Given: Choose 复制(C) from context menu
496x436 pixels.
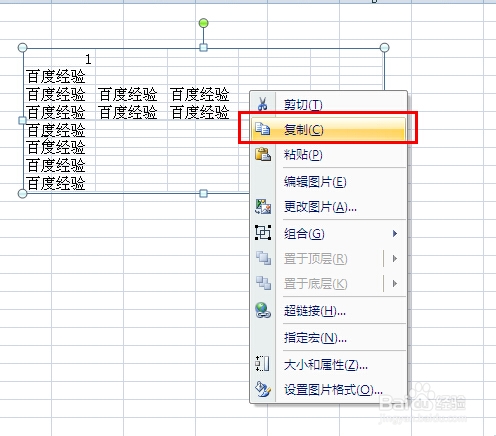Looking at the screenshot, I should (328, 129).
